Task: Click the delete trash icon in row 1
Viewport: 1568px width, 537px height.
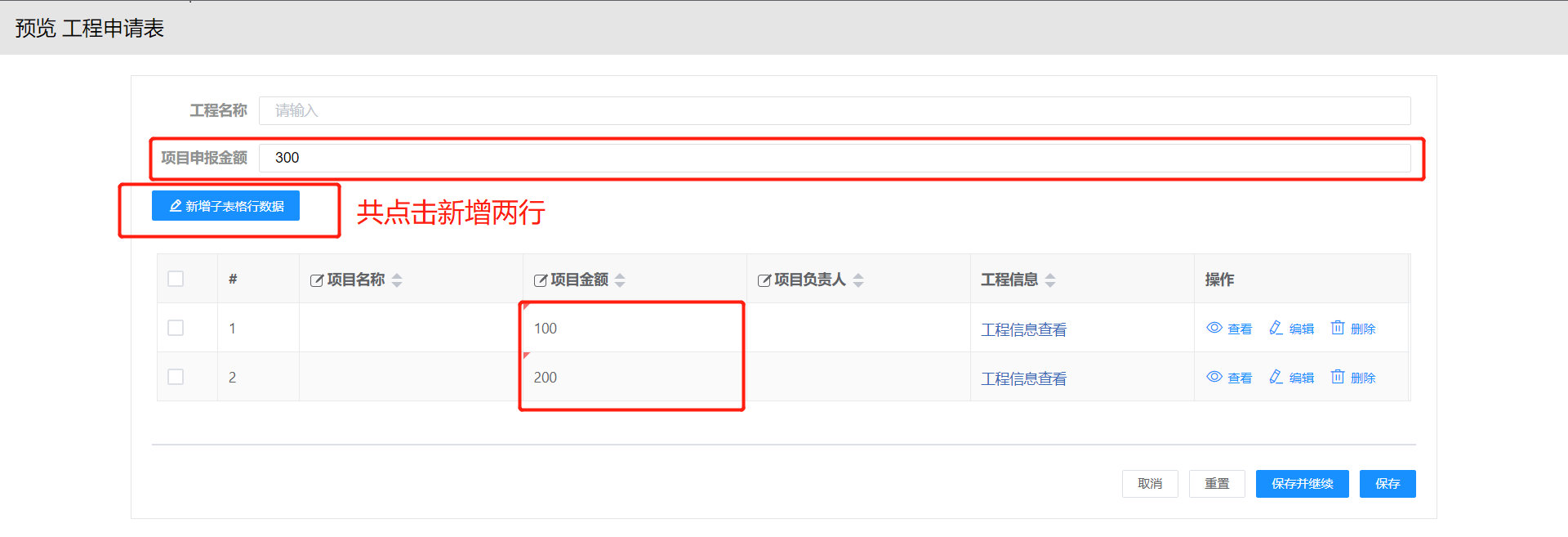Action: [1337, 328]
